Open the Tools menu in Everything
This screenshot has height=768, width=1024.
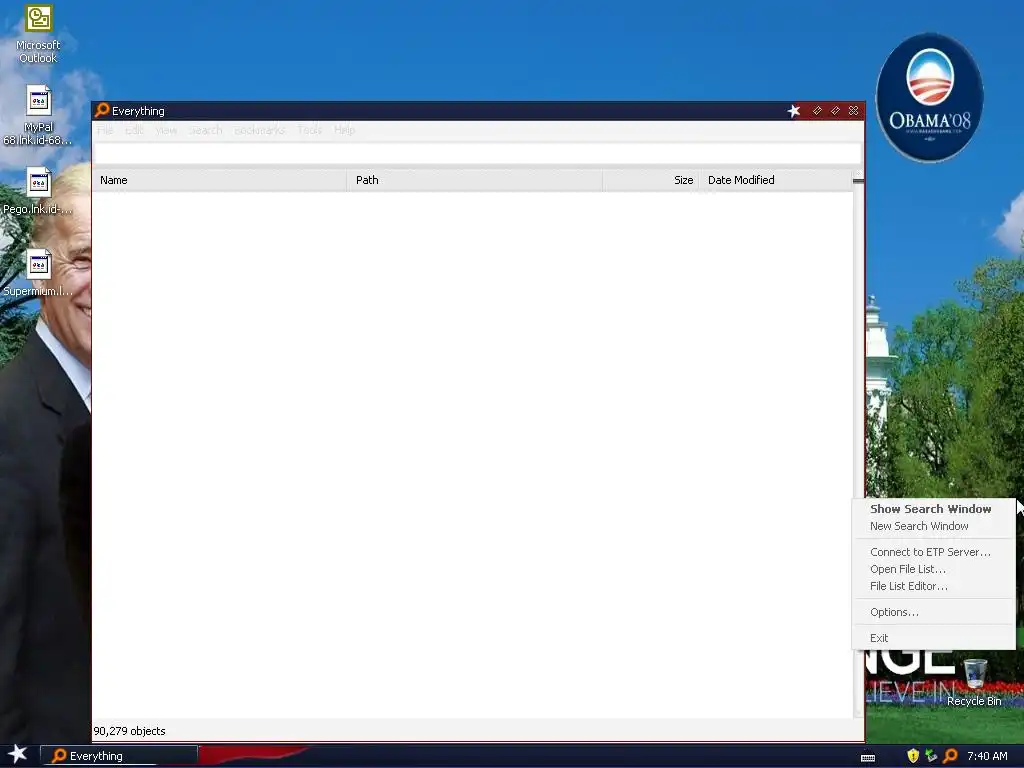point(310,130)
